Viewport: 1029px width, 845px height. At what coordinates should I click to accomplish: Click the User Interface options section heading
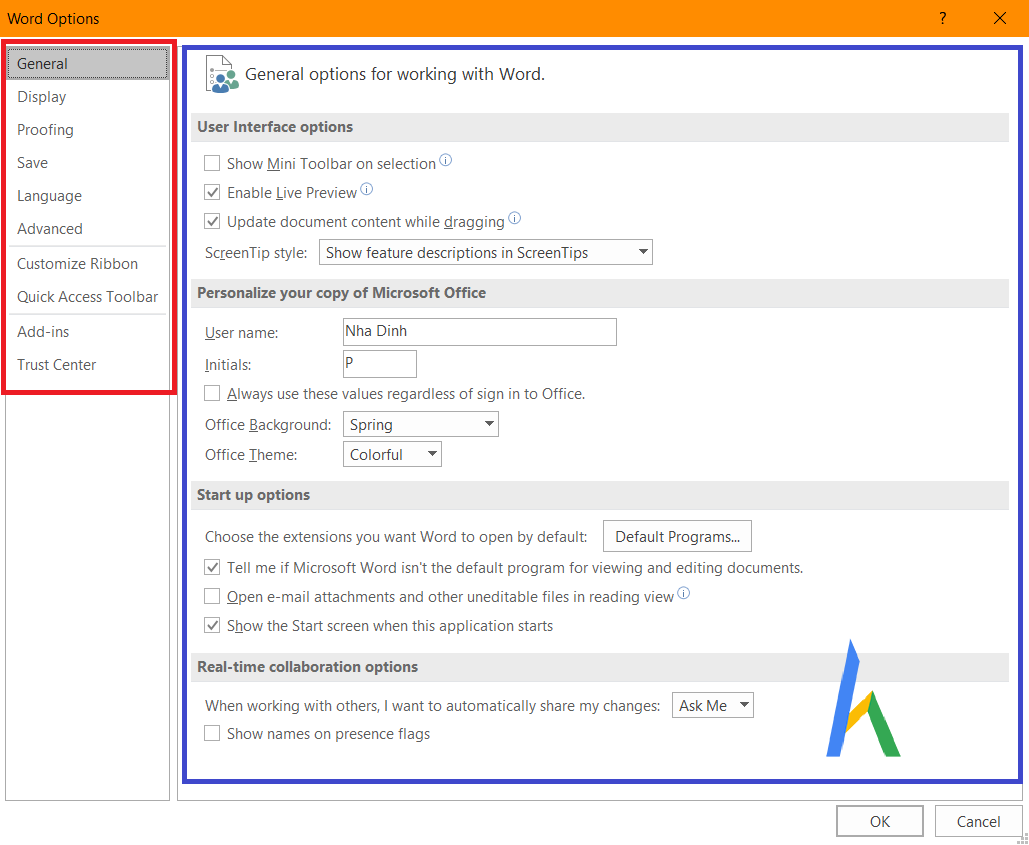275,127
